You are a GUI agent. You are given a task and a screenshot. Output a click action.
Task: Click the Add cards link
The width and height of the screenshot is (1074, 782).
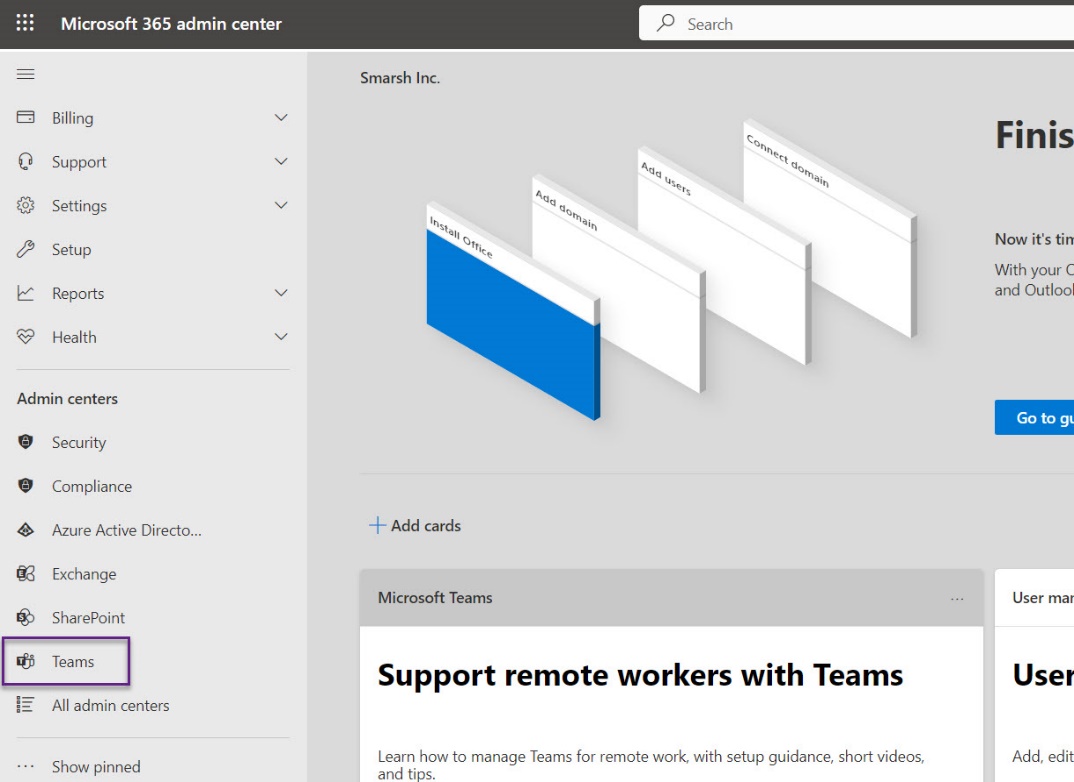[414, 525]
